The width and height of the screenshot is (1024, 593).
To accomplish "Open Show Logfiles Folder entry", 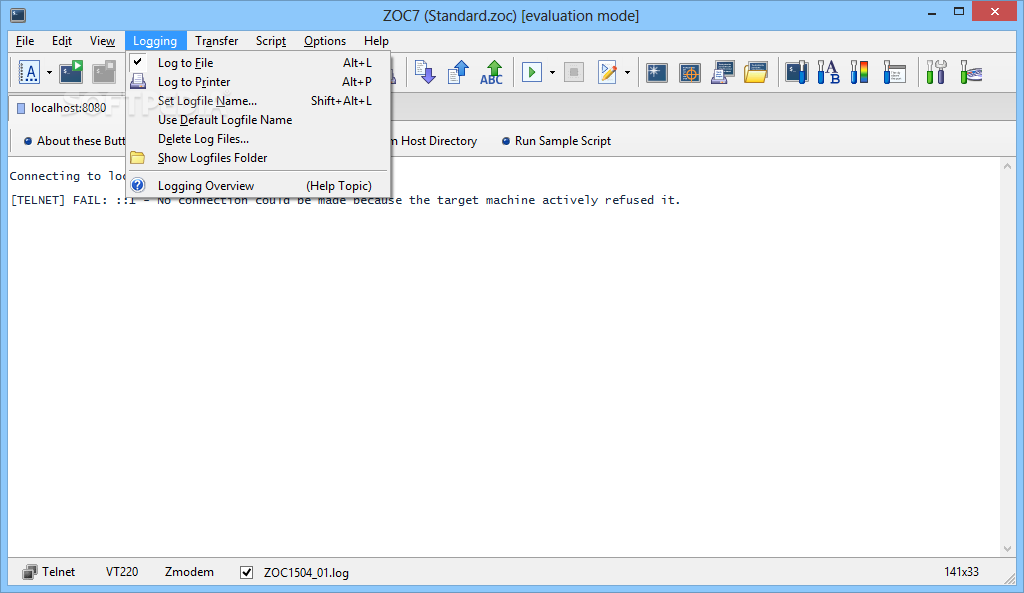I will point(259,157).
